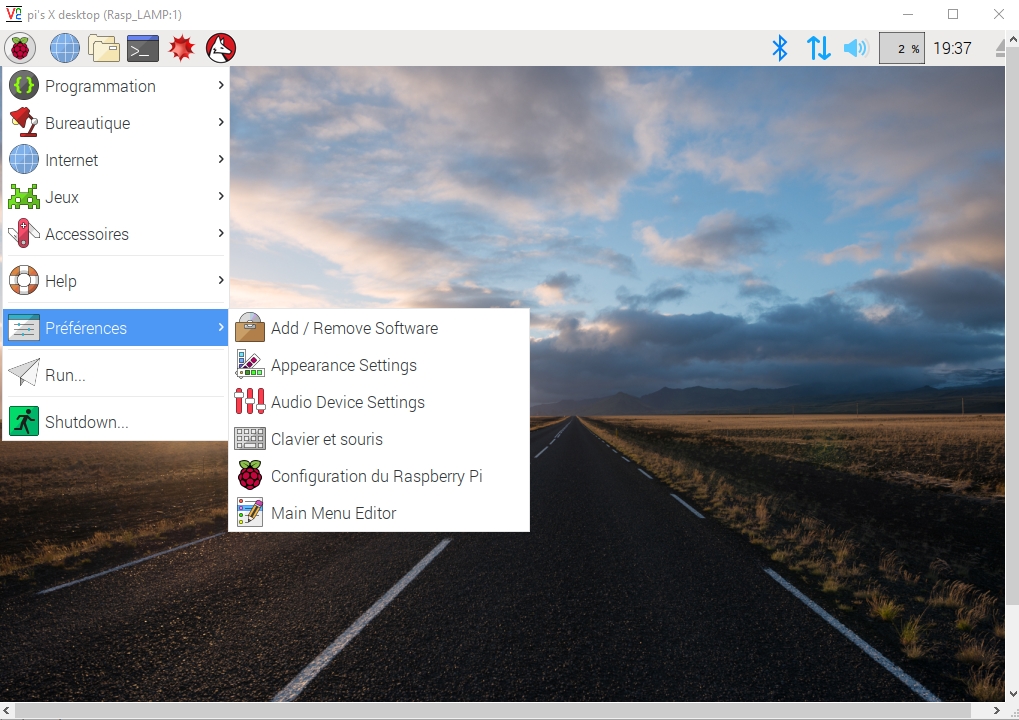Open the Wolfram wolf icon in taskbar
The image size is (1019, 720).
(x=221, y=48)
